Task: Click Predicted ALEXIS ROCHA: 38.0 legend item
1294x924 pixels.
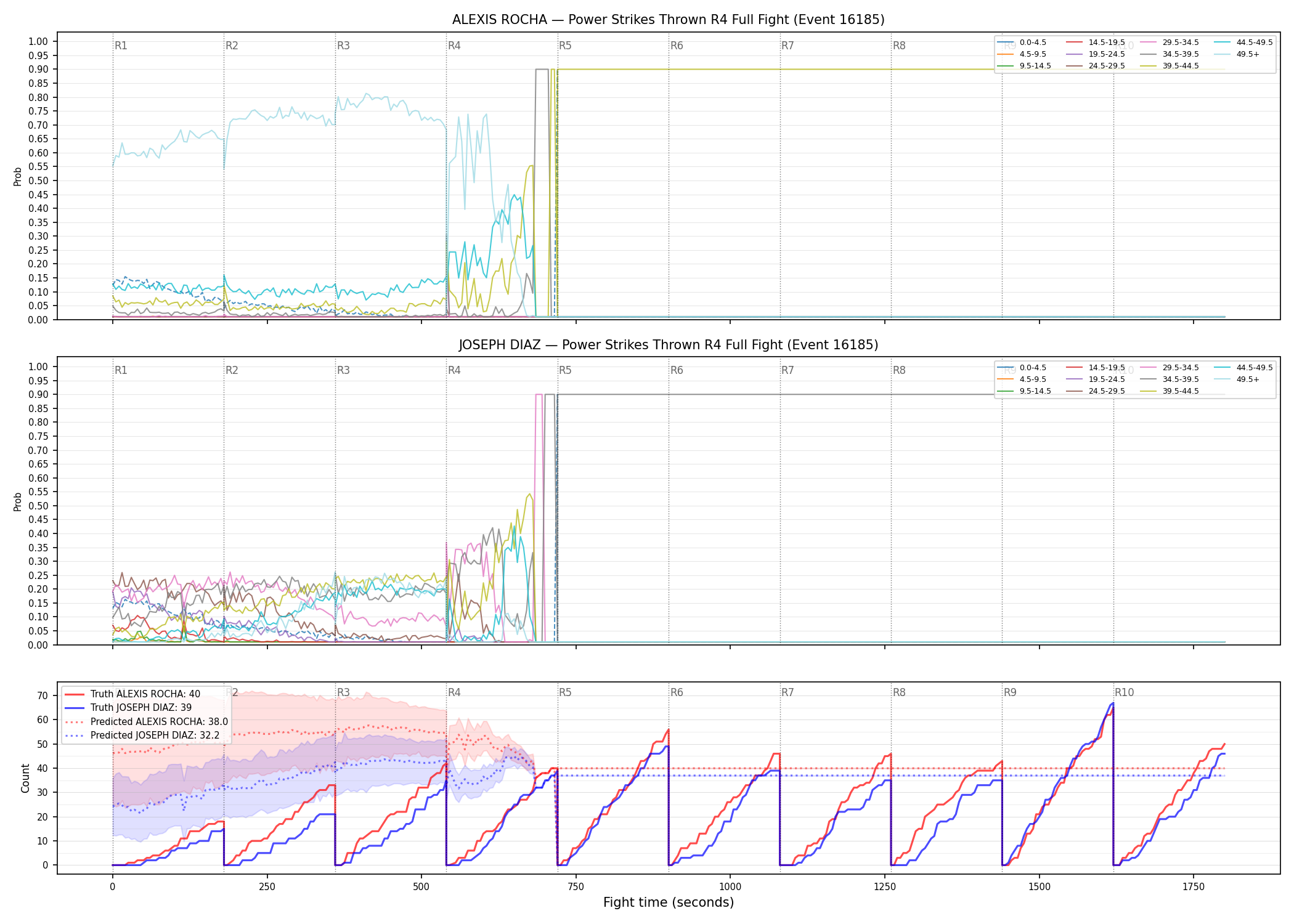Action: point(146,721)
